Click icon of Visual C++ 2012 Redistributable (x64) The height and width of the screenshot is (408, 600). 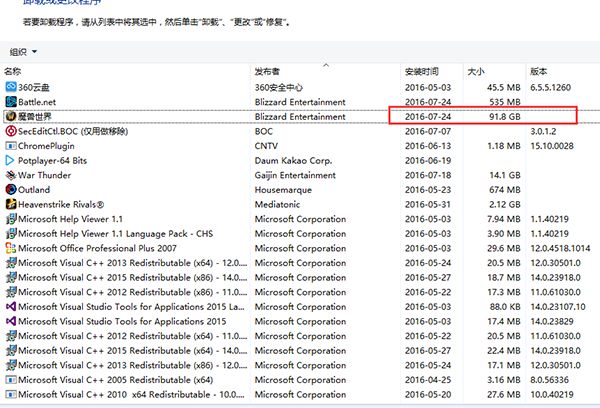coord(11,336)
